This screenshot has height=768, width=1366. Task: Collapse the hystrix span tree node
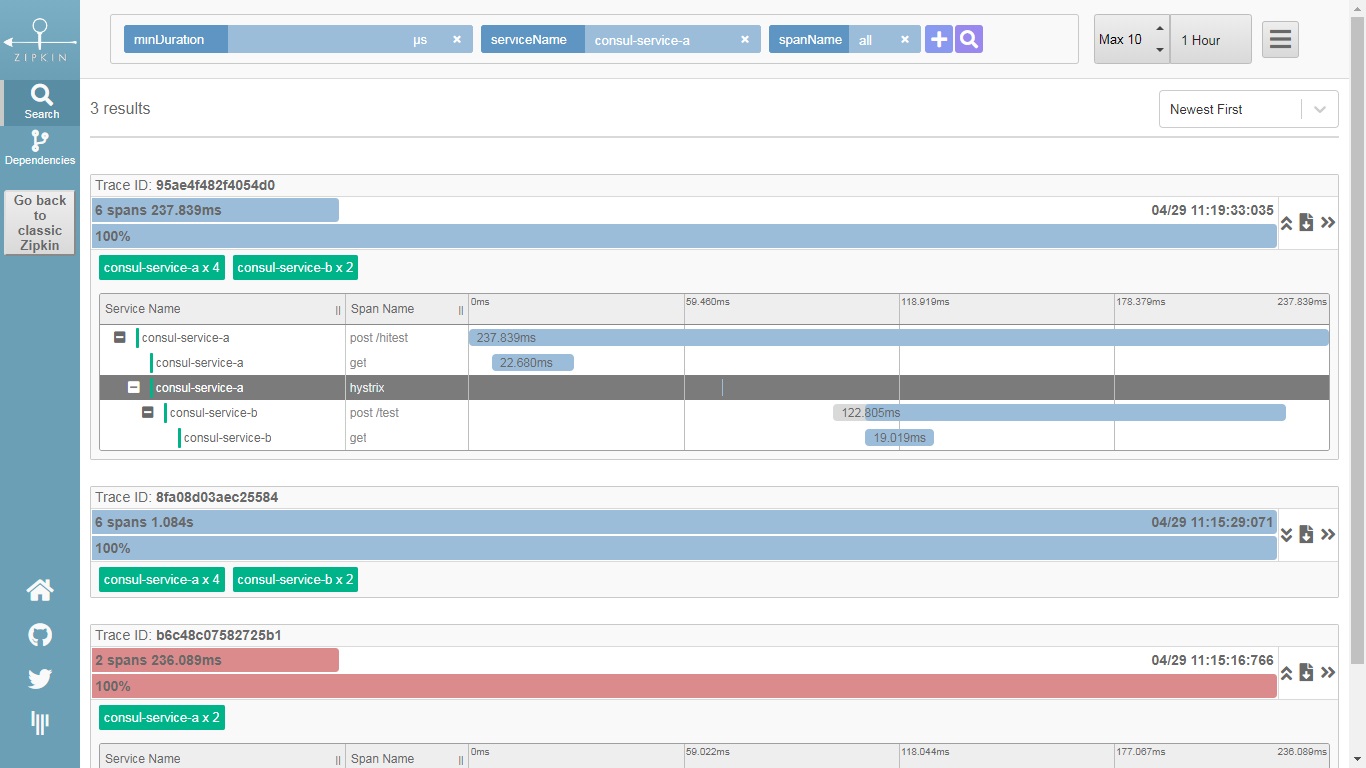pyautogui.click(x=134, y=388)
